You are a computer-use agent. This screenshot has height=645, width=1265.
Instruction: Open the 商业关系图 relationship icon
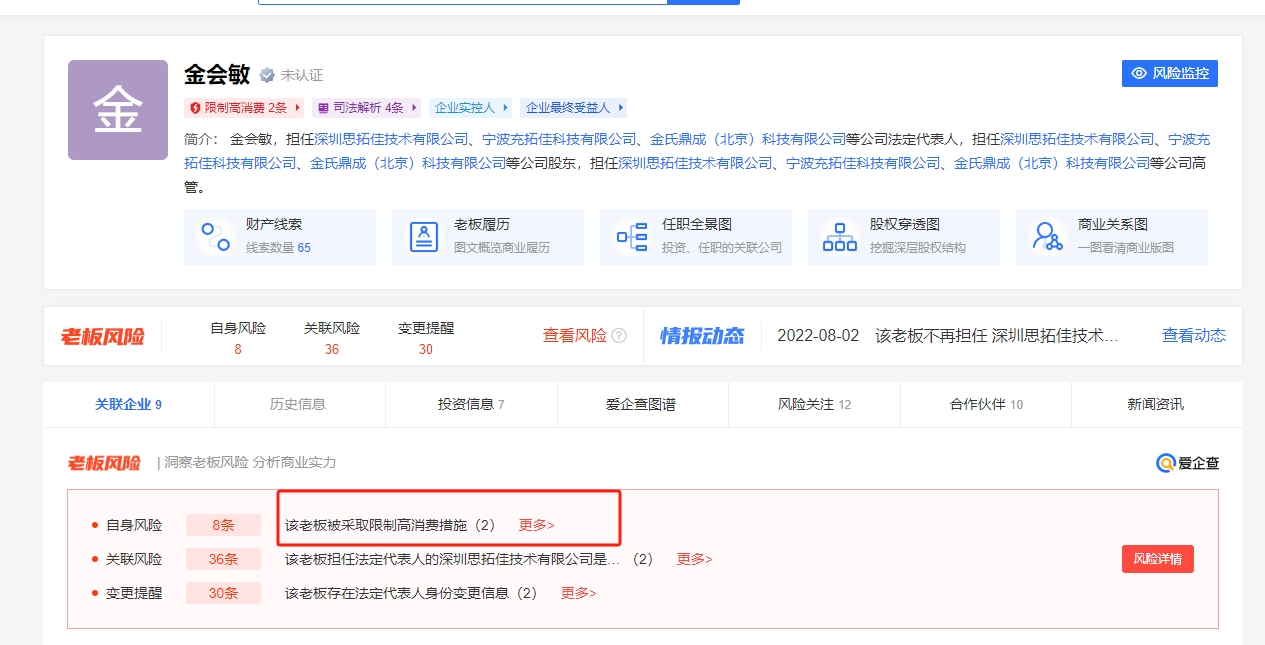1047,237
